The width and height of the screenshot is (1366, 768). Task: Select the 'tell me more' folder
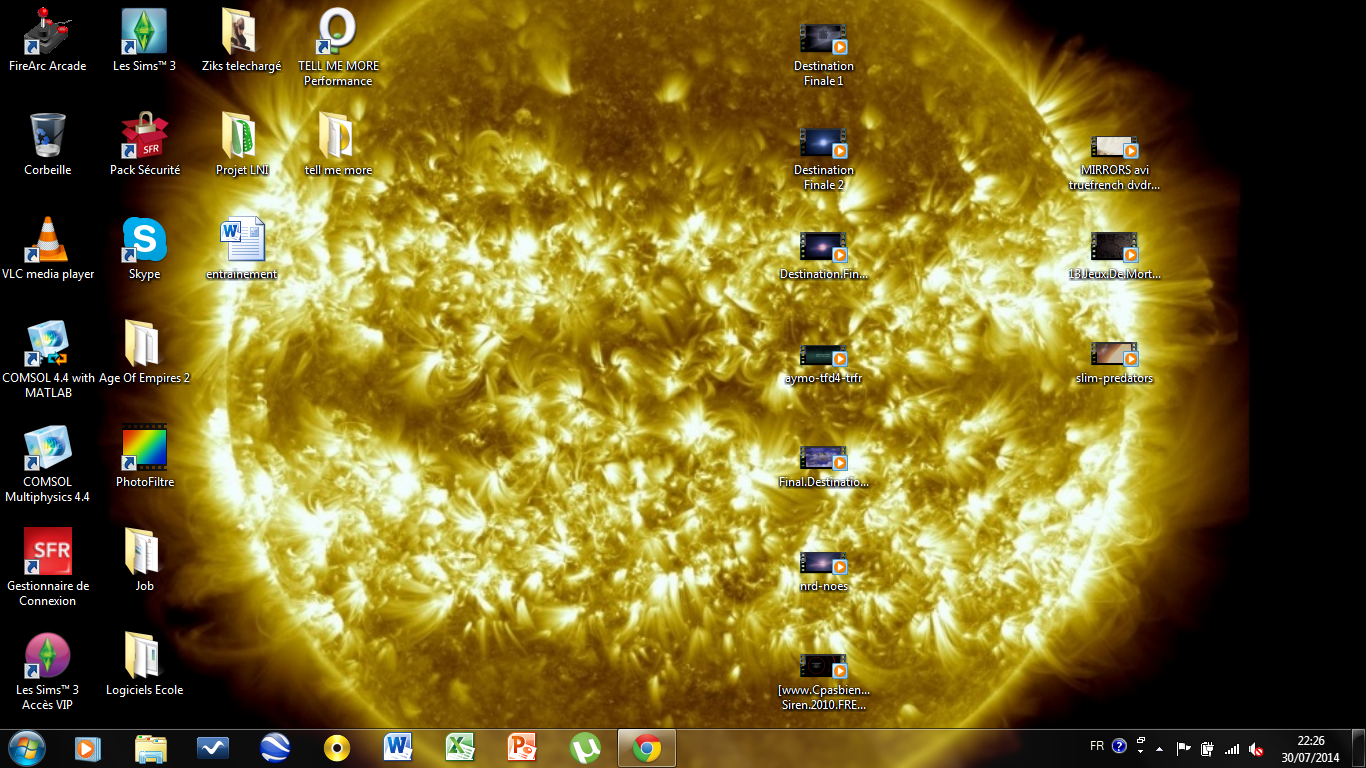coord(338,145)
